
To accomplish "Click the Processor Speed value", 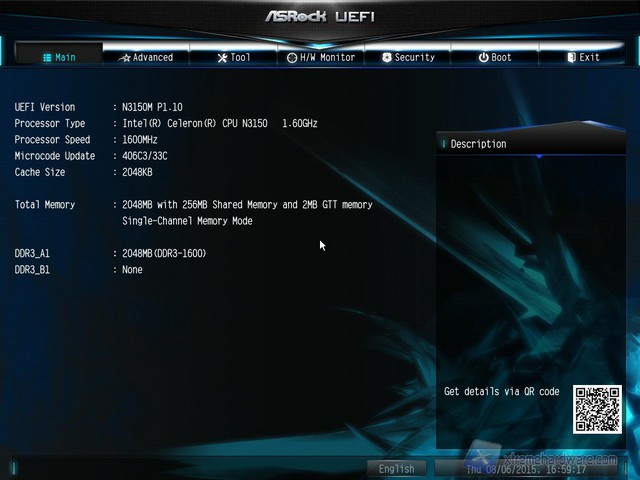I will 140,140.
